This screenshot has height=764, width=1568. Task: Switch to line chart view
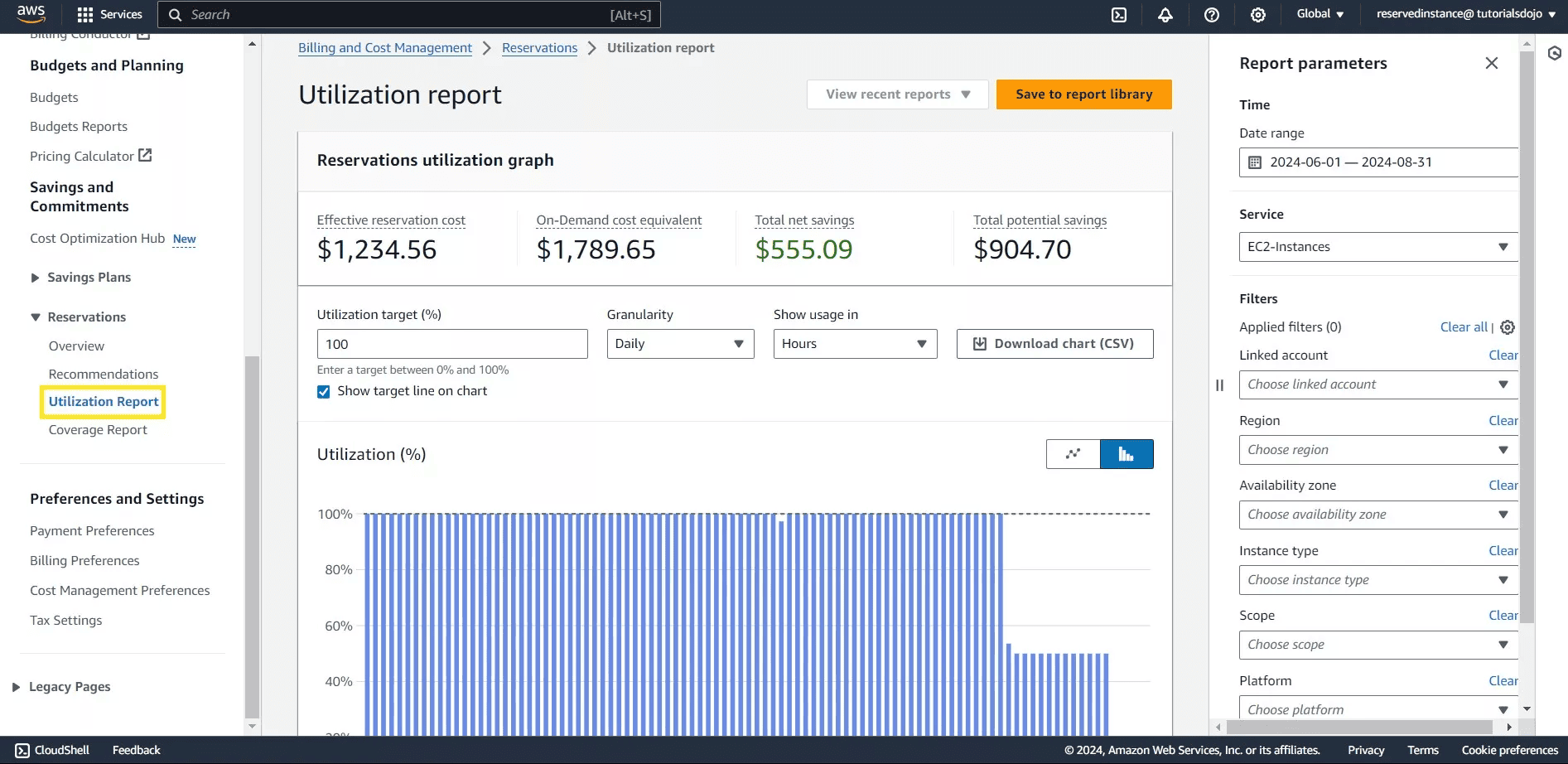click(x=1073, y=454)
